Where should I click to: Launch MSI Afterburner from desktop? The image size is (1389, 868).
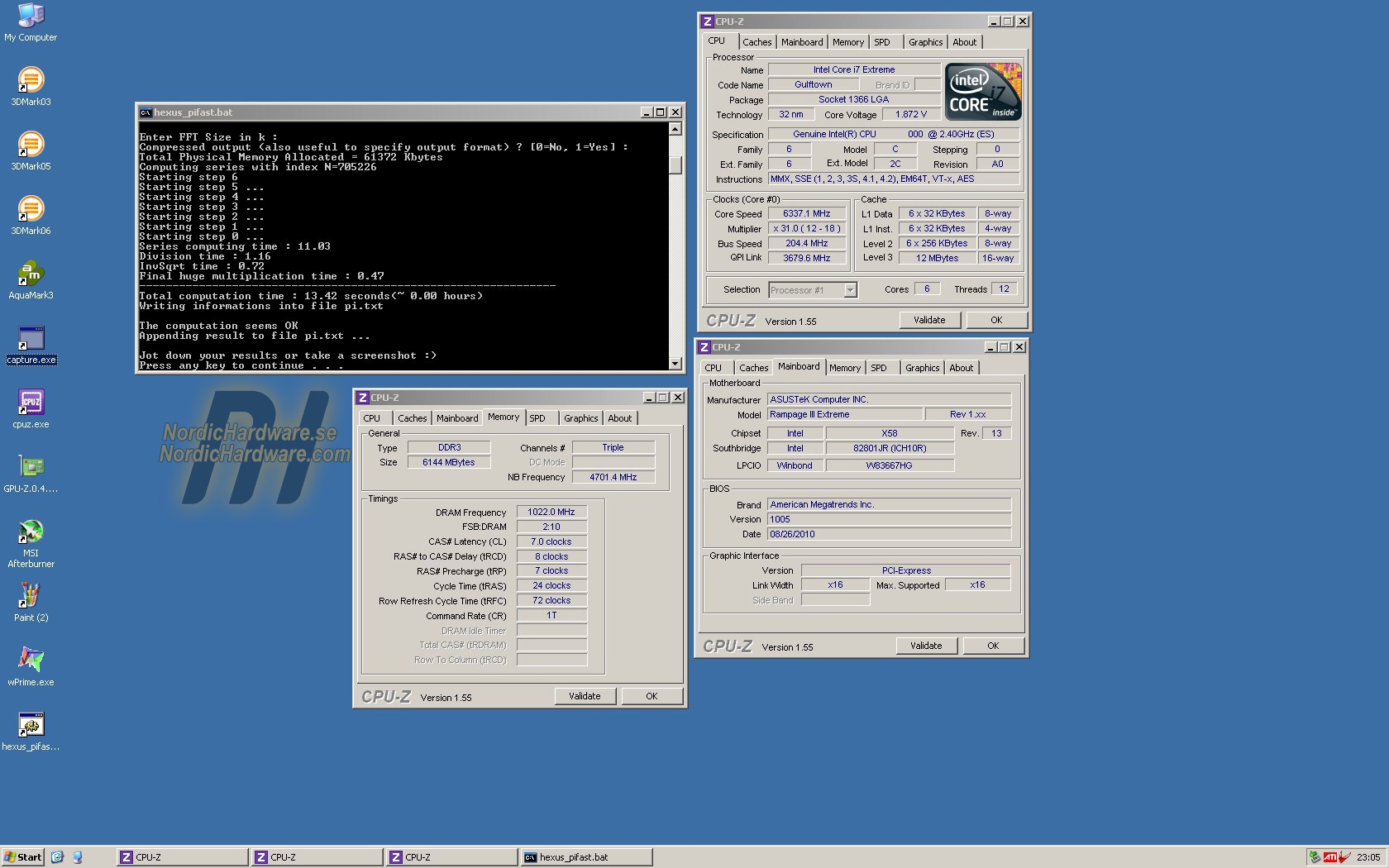31,532
